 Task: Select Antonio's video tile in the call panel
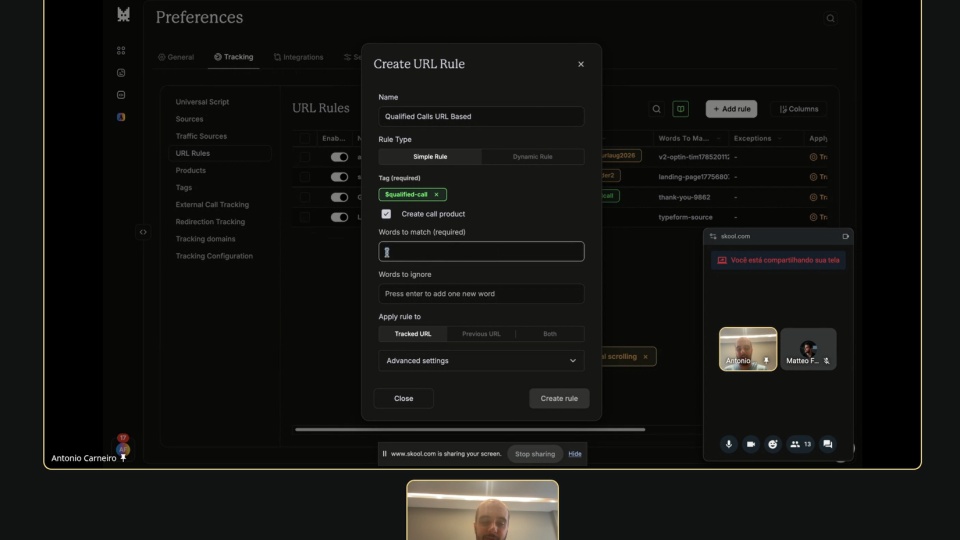click(748, 349)
